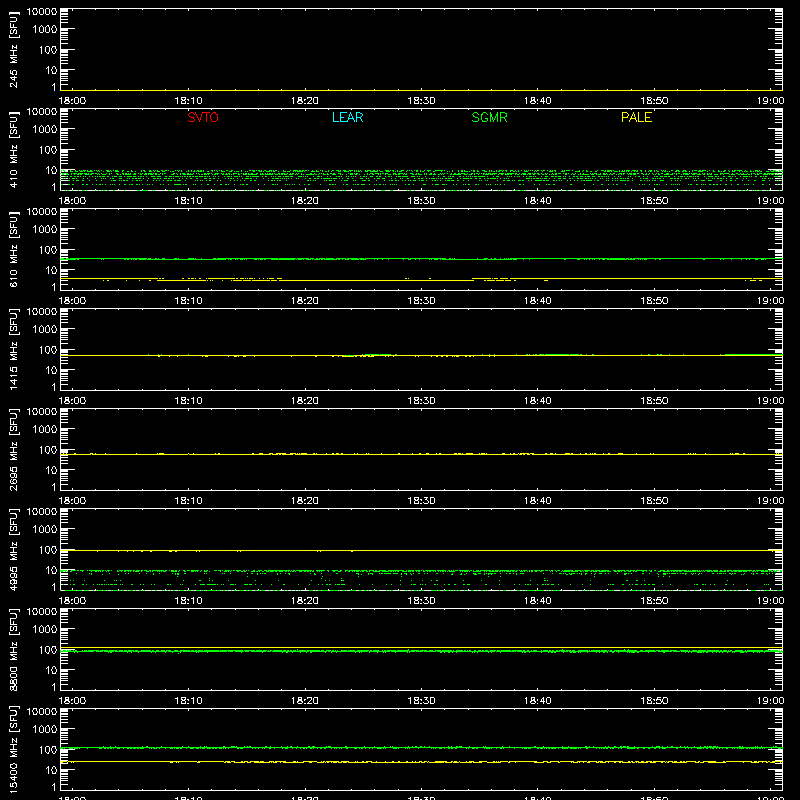Click the red SVTO station label
This screenshot has width=800, height=800.
[203, 117]
